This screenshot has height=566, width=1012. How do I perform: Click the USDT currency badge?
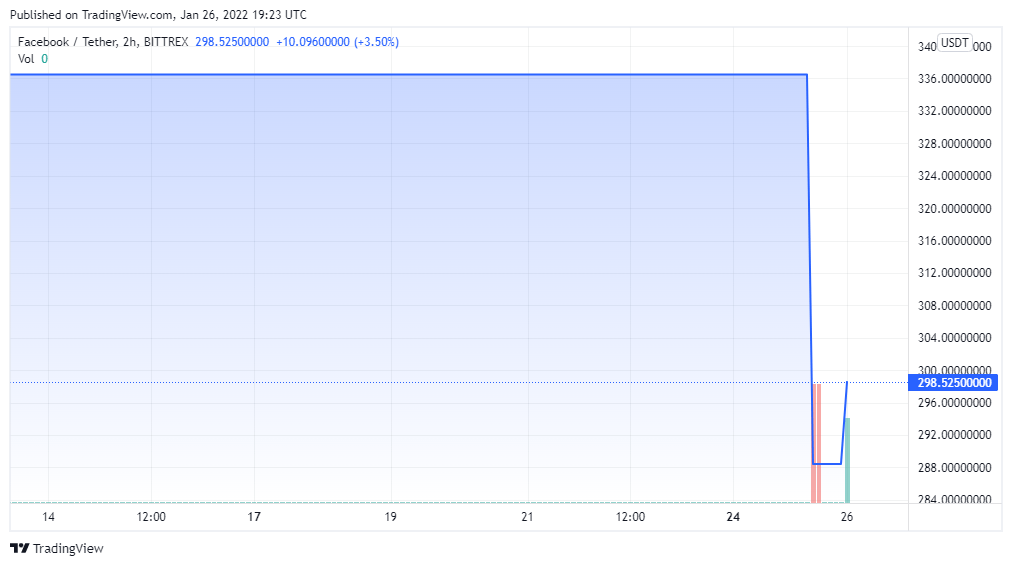[x=955, y=43]
